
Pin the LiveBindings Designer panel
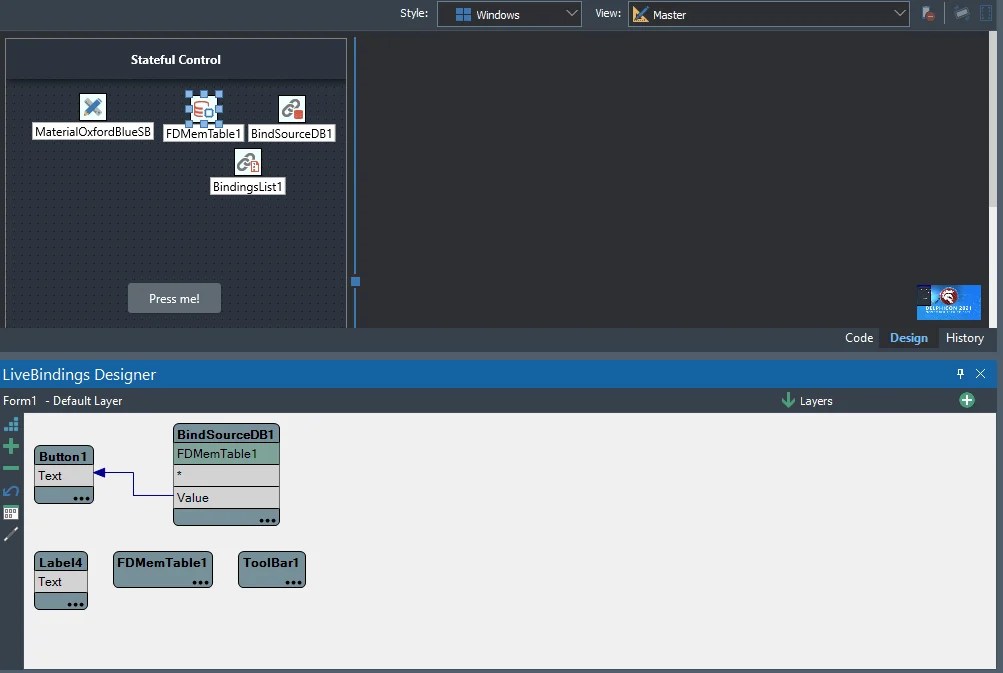pyautogui.click(x=960, y=374)
